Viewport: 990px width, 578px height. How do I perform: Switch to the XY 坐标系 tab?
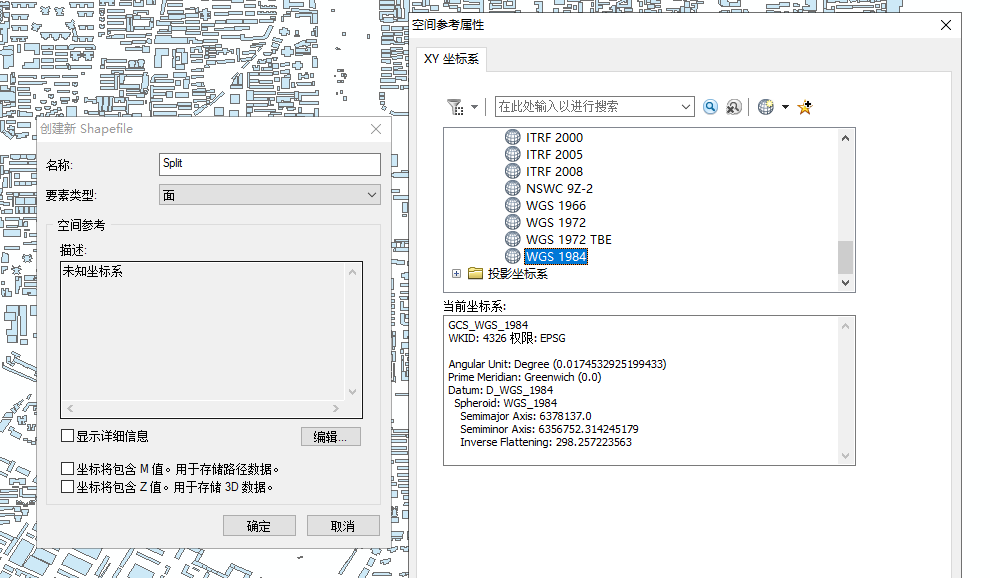coord(449,59)
